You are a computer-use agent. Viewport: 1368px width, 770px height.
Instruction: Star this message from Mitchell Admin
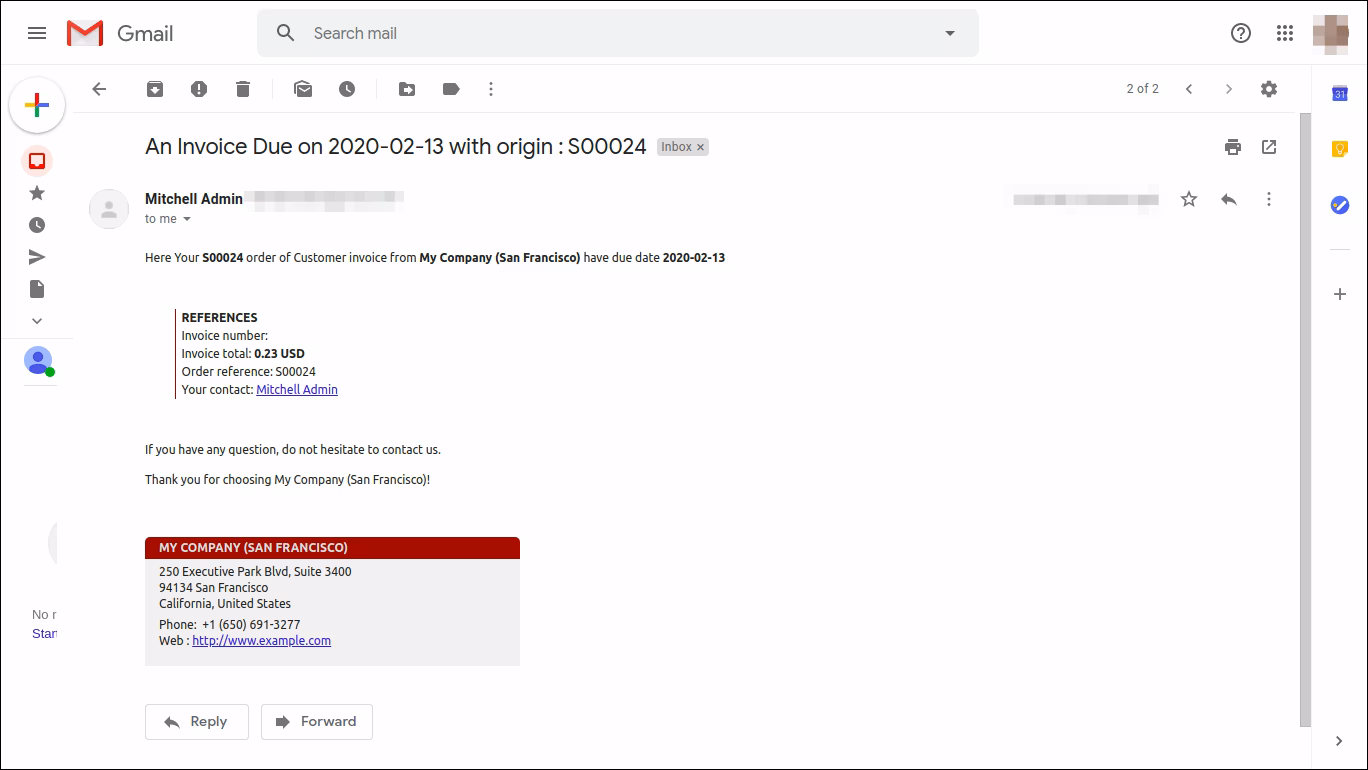(1189, 199)
